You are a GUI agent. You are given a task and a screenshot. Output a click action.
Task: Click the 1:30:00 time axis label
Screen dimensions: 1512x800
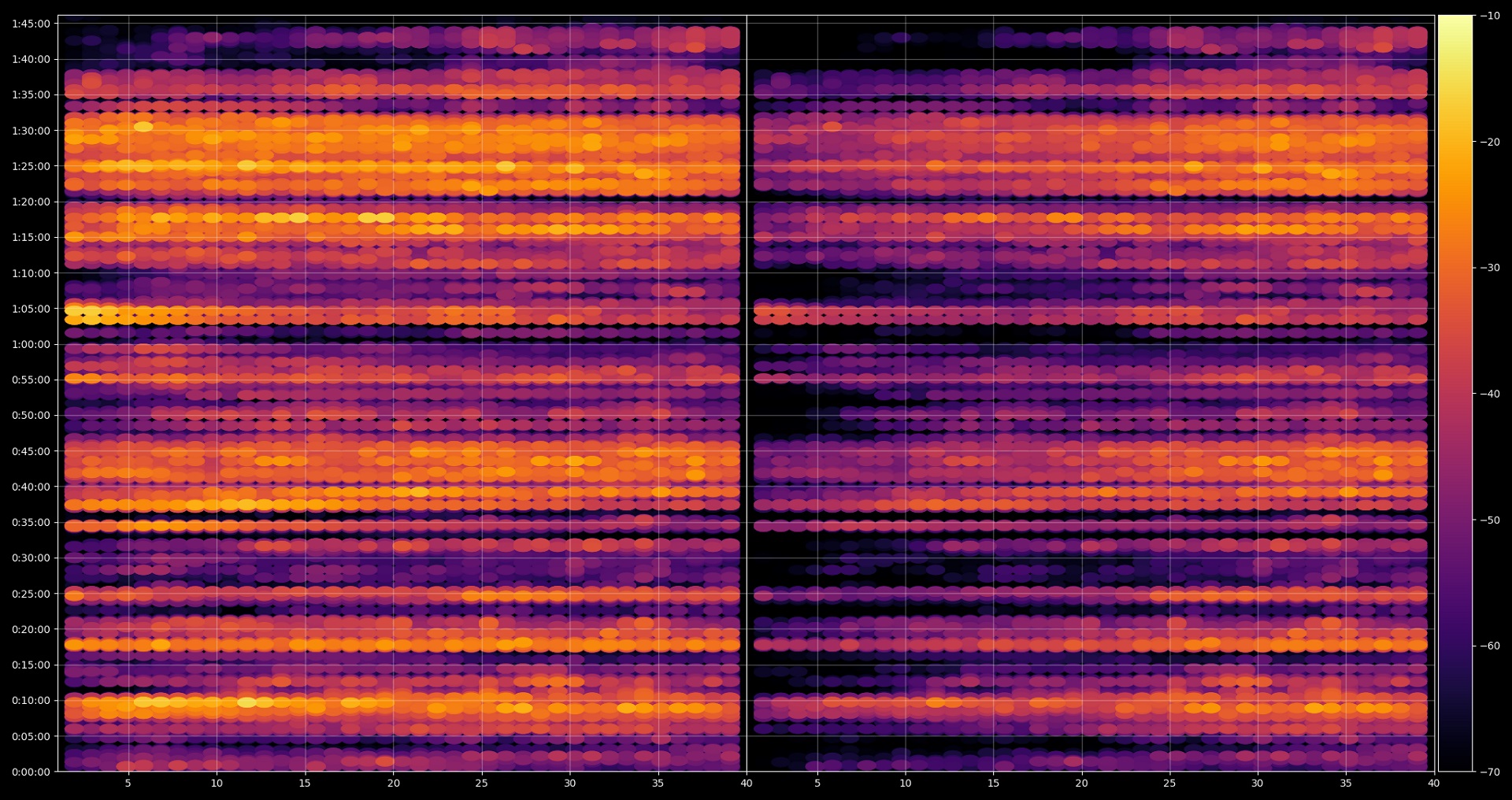(x=31, y=131)
